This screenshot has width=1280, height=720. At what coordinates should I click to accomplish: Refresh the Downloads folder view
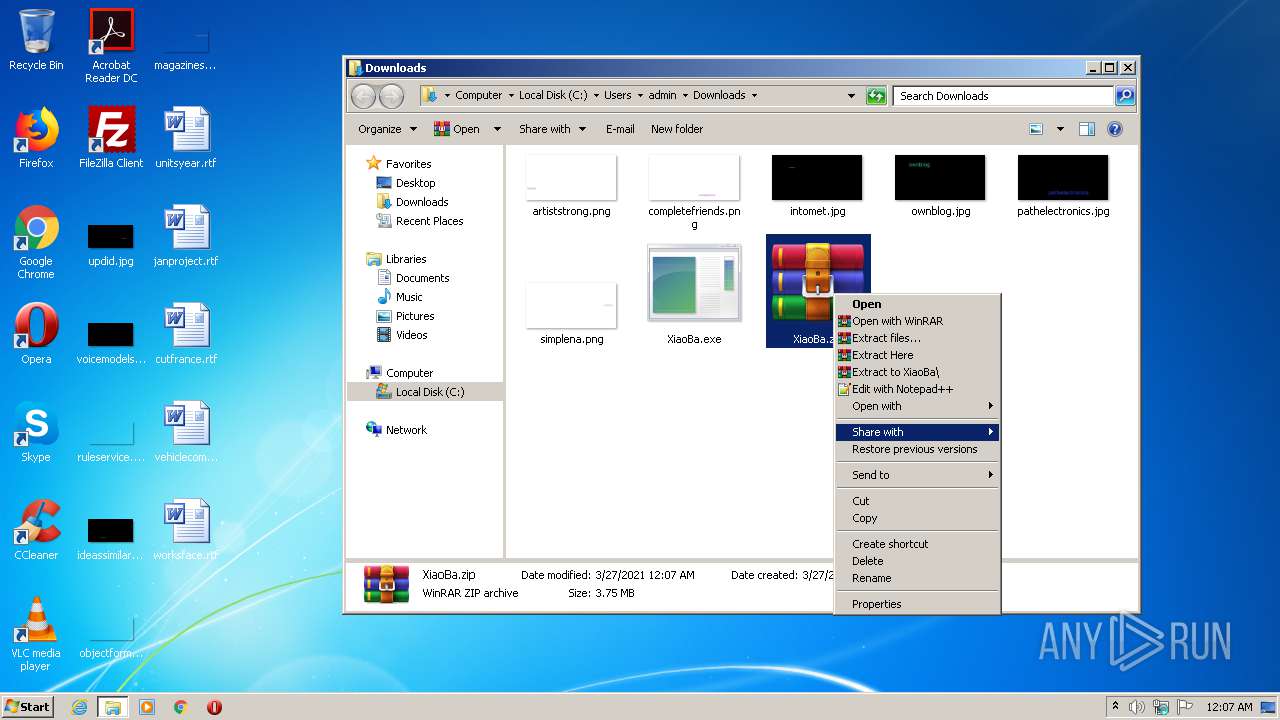pyautogui.click(x=876, y=96)
